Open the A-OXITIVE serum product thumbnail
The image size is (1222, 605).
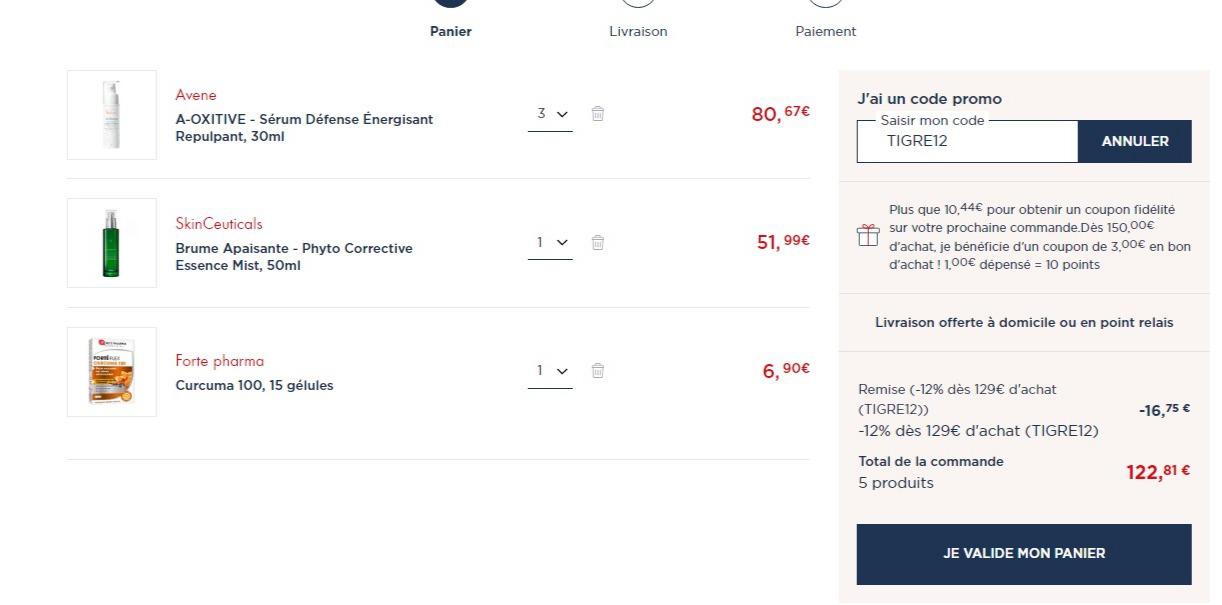tap(112, 115)
